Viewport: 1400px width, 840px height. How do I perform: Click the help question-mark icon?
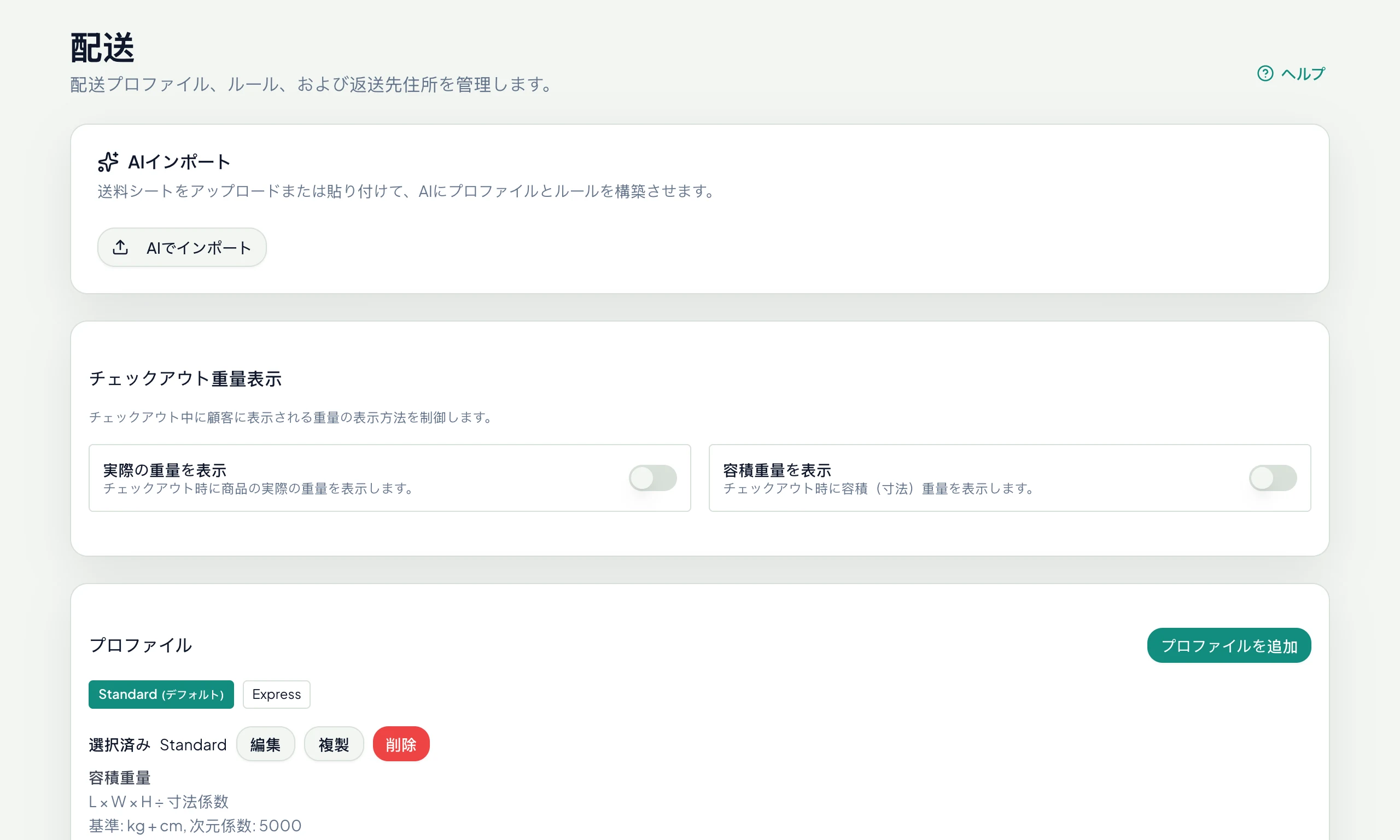pyautogui.click(x=1265, y=74)
